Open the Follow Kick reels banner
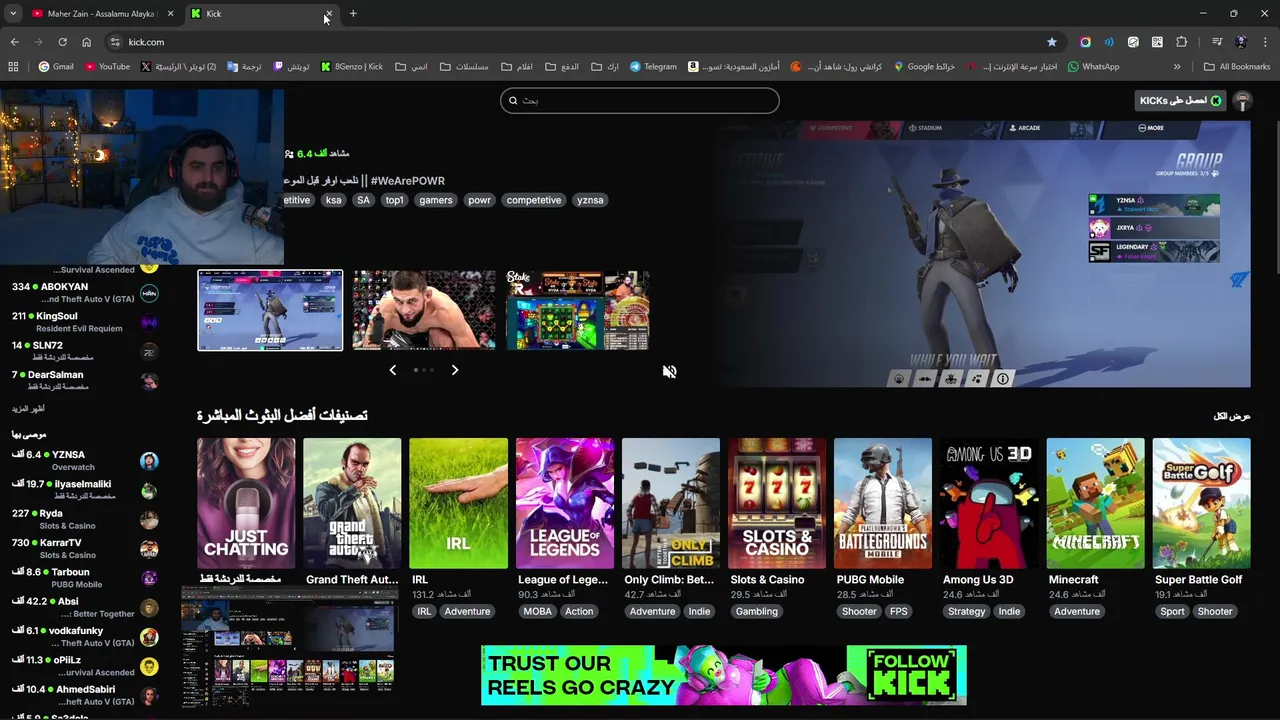 [x=724, y=675]
